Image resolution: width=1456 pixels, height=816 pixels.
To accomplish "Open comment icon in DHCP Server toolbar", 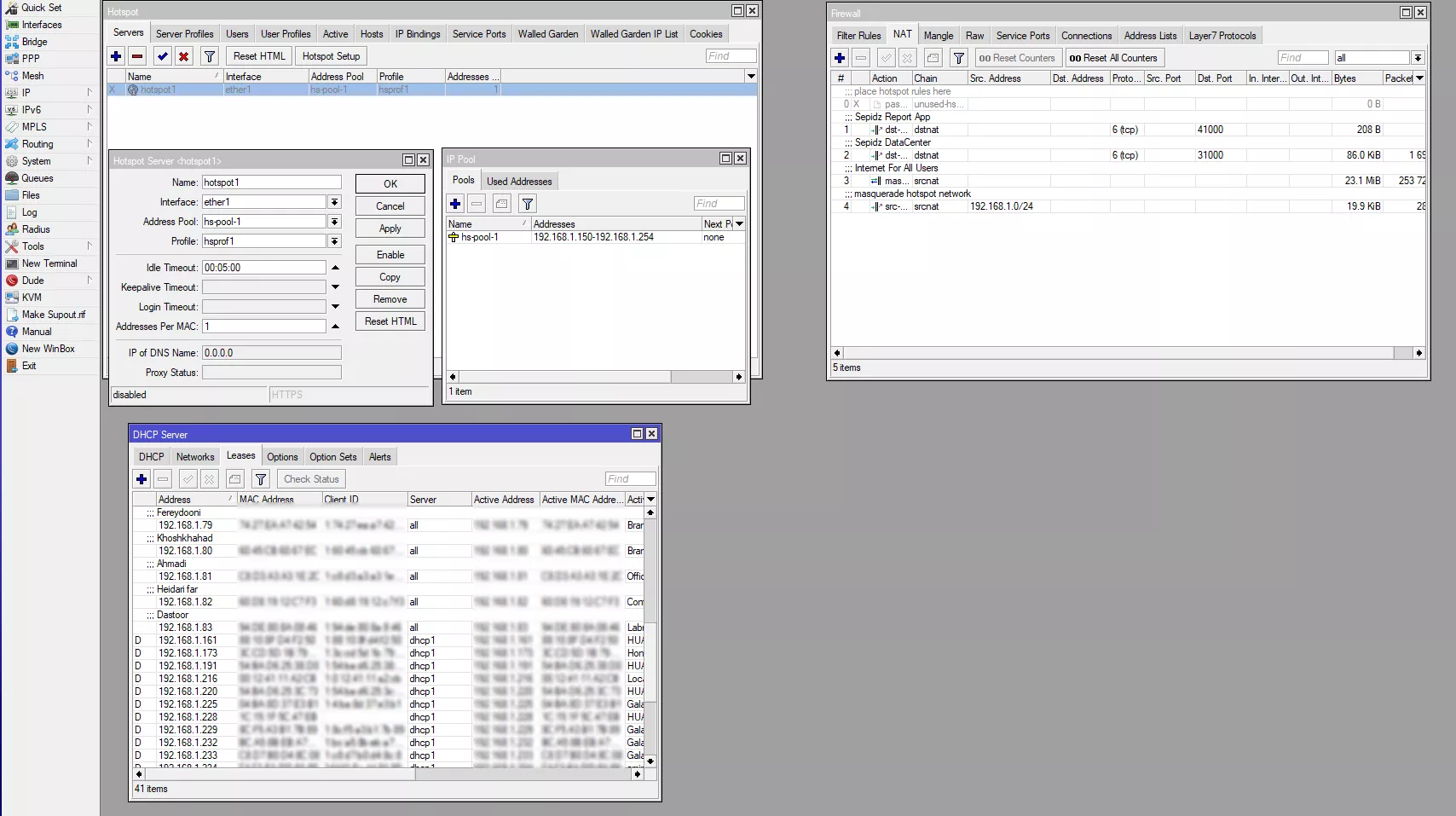I will [235, 479].
